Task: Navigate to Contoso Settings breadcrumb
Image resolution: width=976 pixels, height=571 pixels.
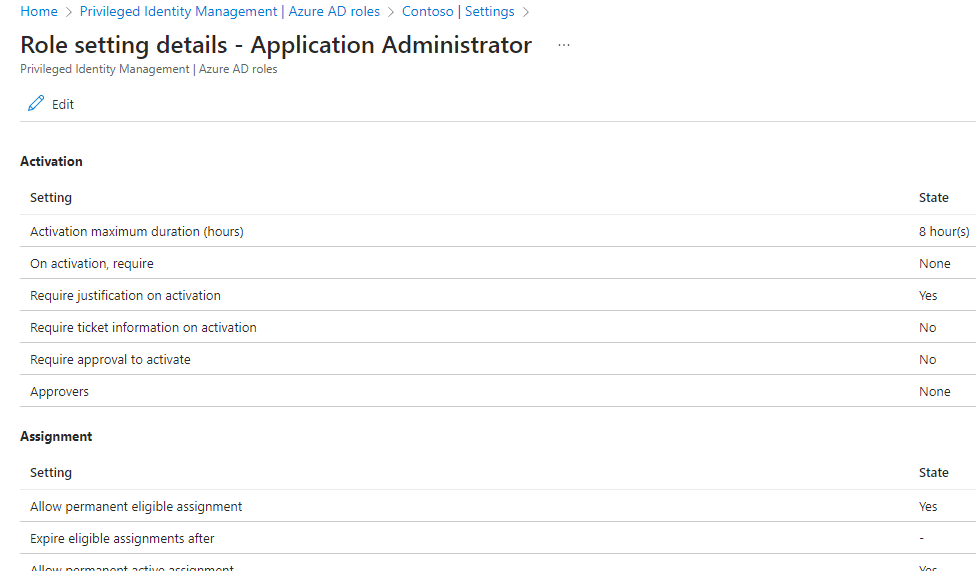Action: point(458,11)
